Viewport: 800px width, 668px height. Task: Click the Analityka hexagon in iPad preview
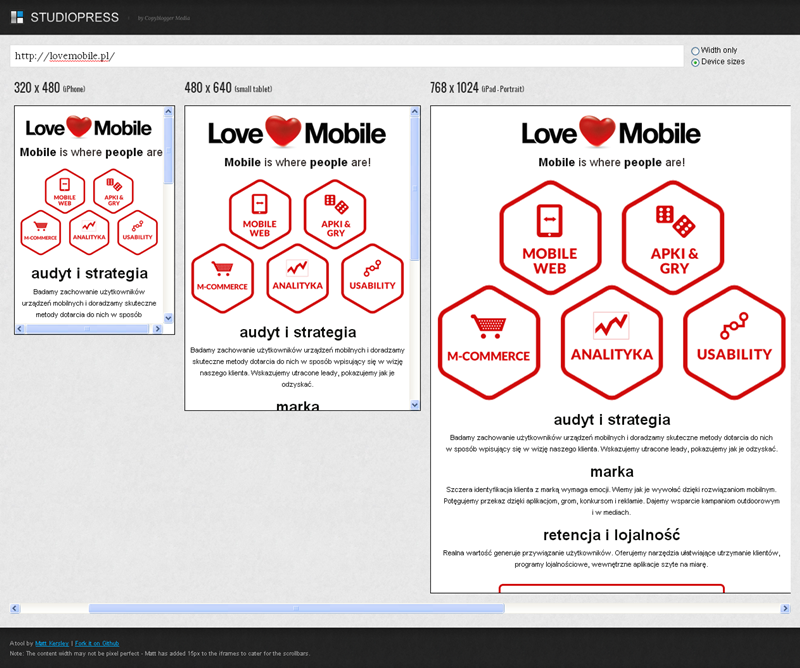click(x=611, y=340)
